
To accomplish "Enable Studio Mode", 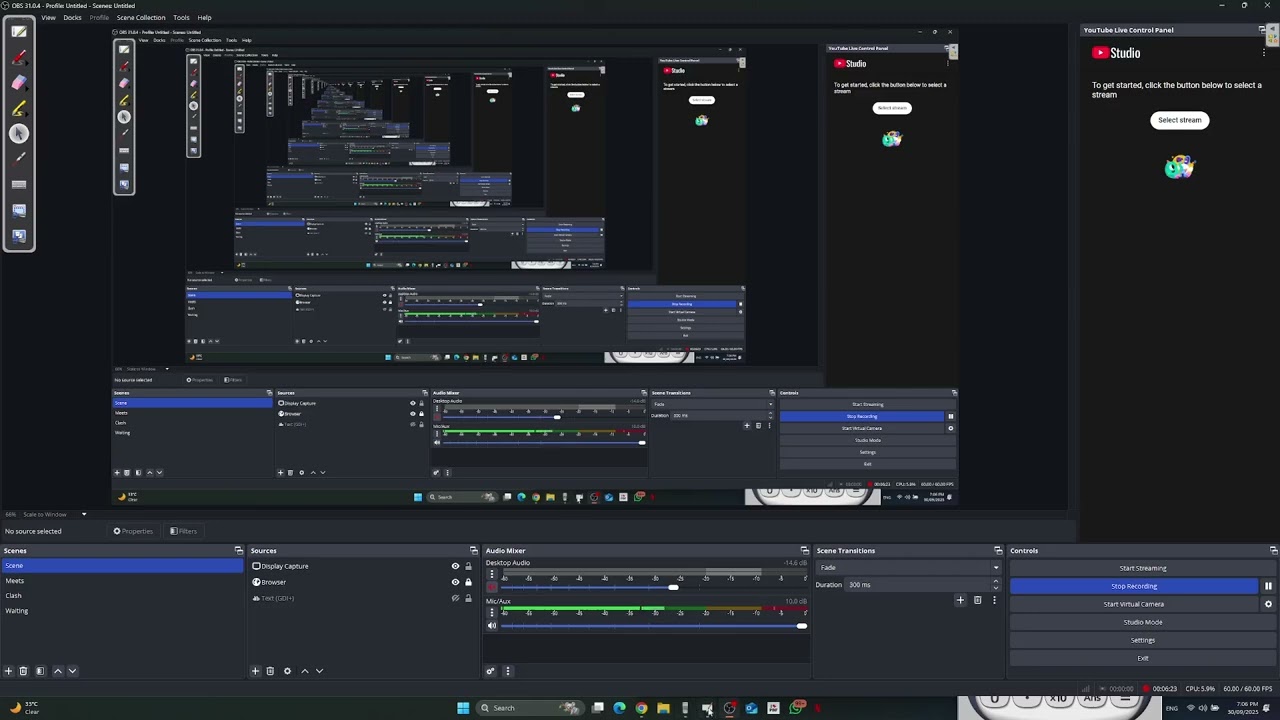I will point(1142,622).
